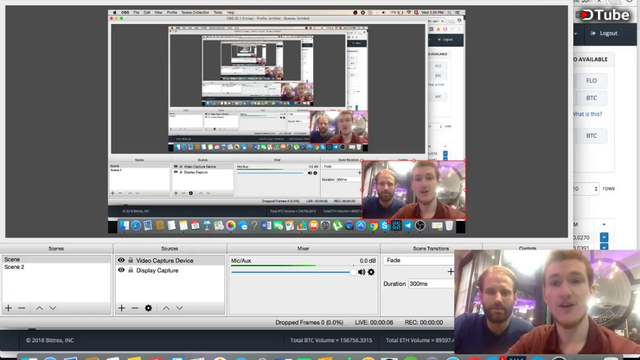Open the Profile menu in the previewed OBS
The width and height of the screenshot is (640, 360).
coord(172,12)
